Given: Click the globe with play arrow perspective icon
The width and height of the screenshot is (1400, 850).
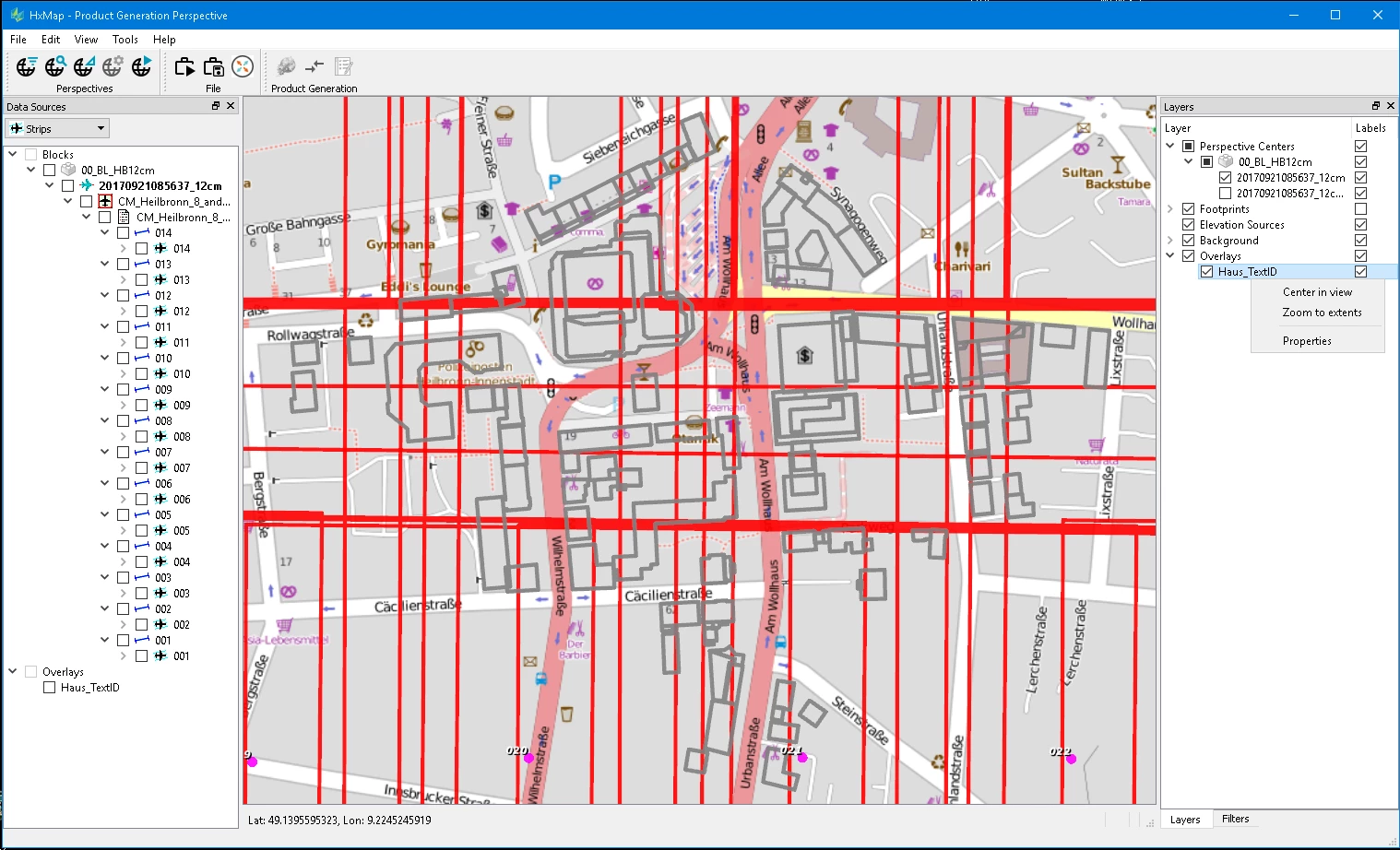Looking at the screenshot, I should click(x=141, y=66).
